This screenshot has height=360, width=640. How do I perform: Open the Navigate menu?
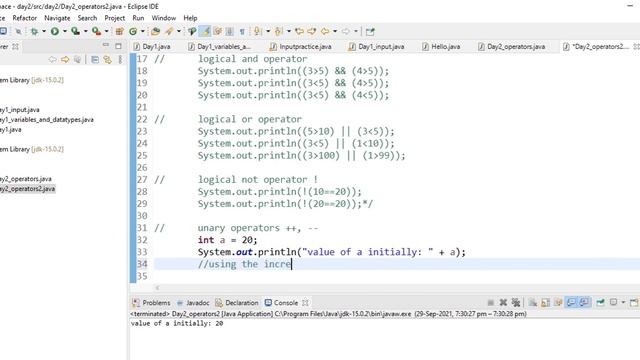click(57, 18)
